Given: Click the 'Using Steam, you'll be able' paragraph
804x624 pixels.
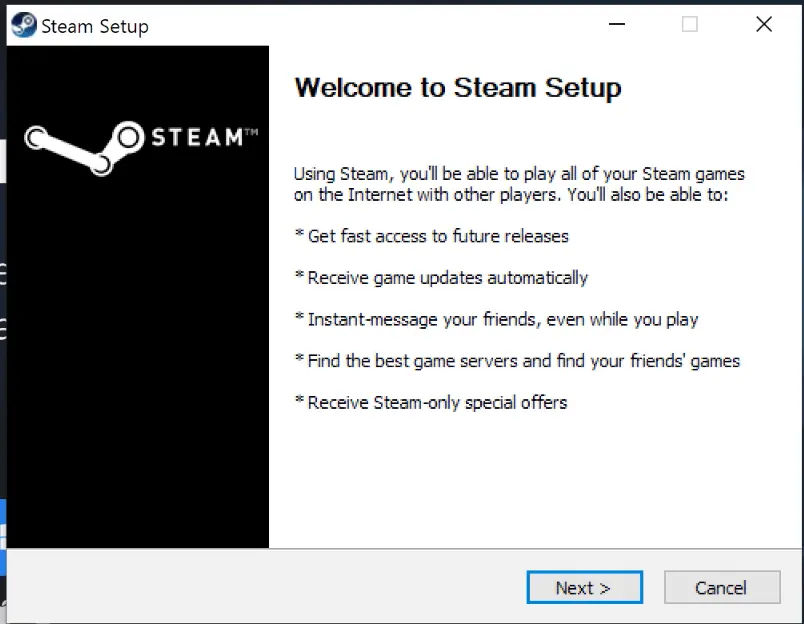Looking at the screenshot, I should [518, 185].
